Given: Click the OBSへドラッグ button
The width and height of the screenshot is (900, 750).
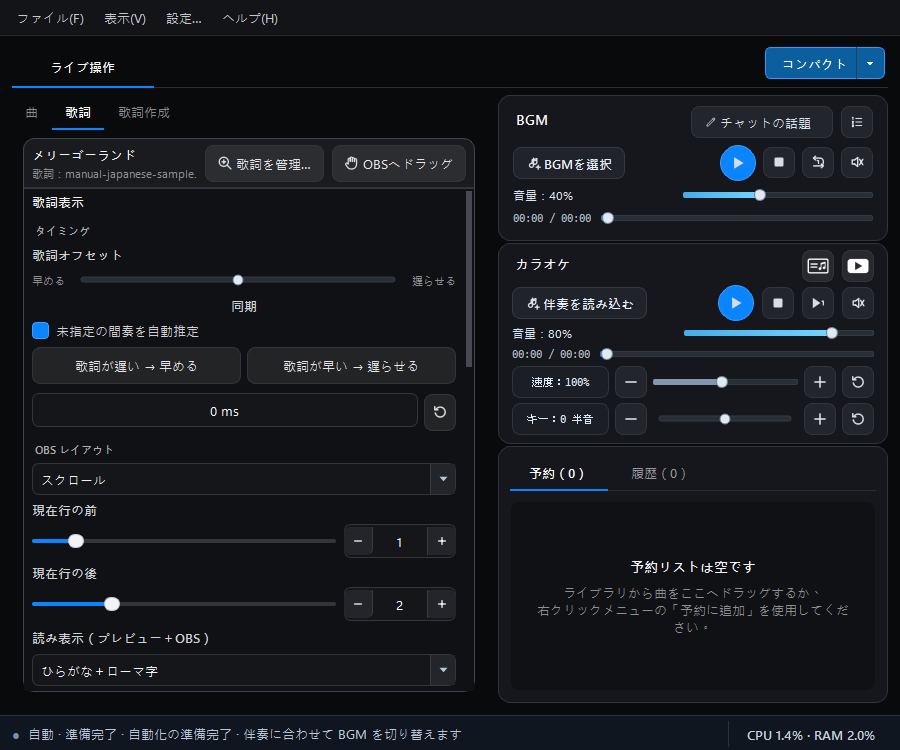Looking at the screenshot, I should point(399,164).
